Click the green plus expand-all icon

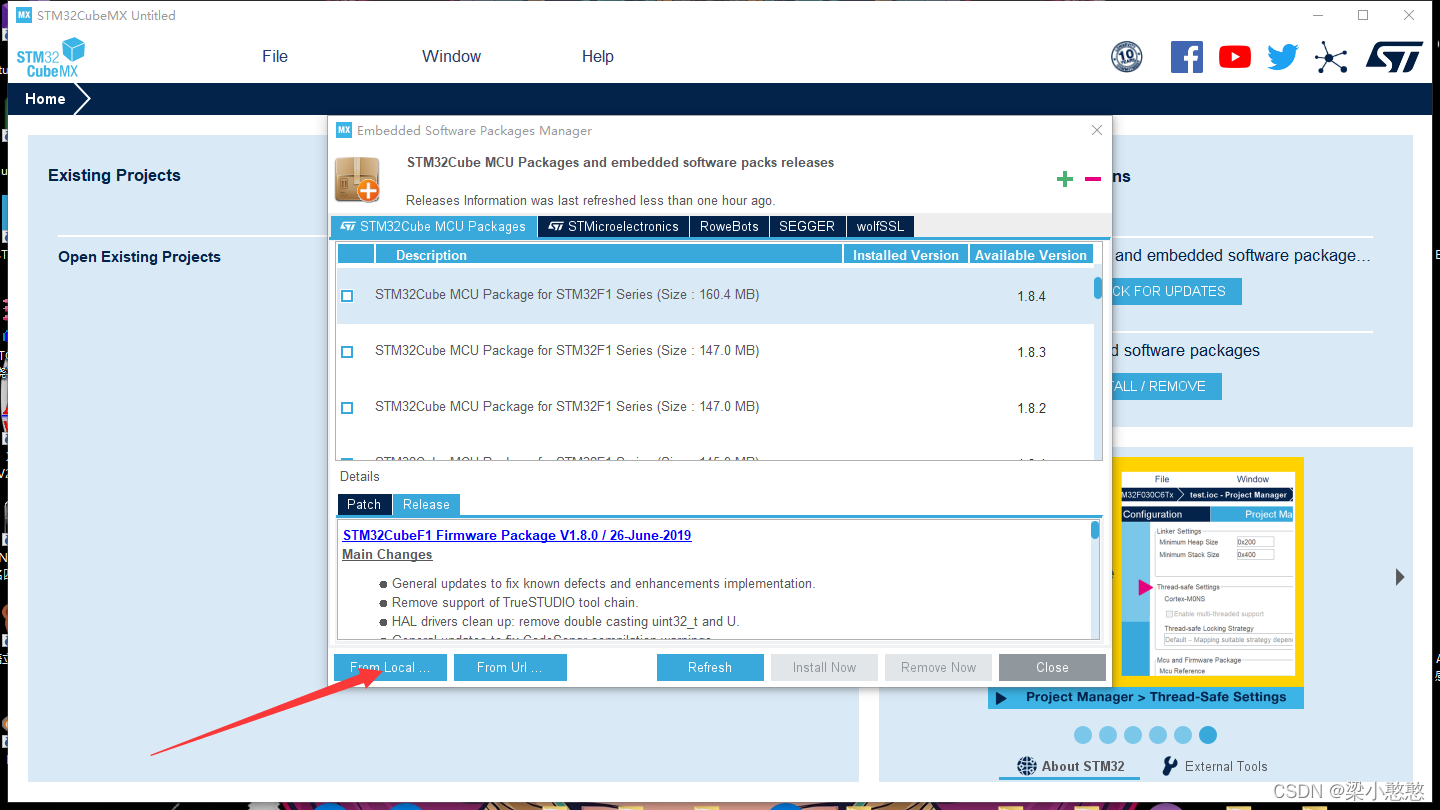(1065, 179)
